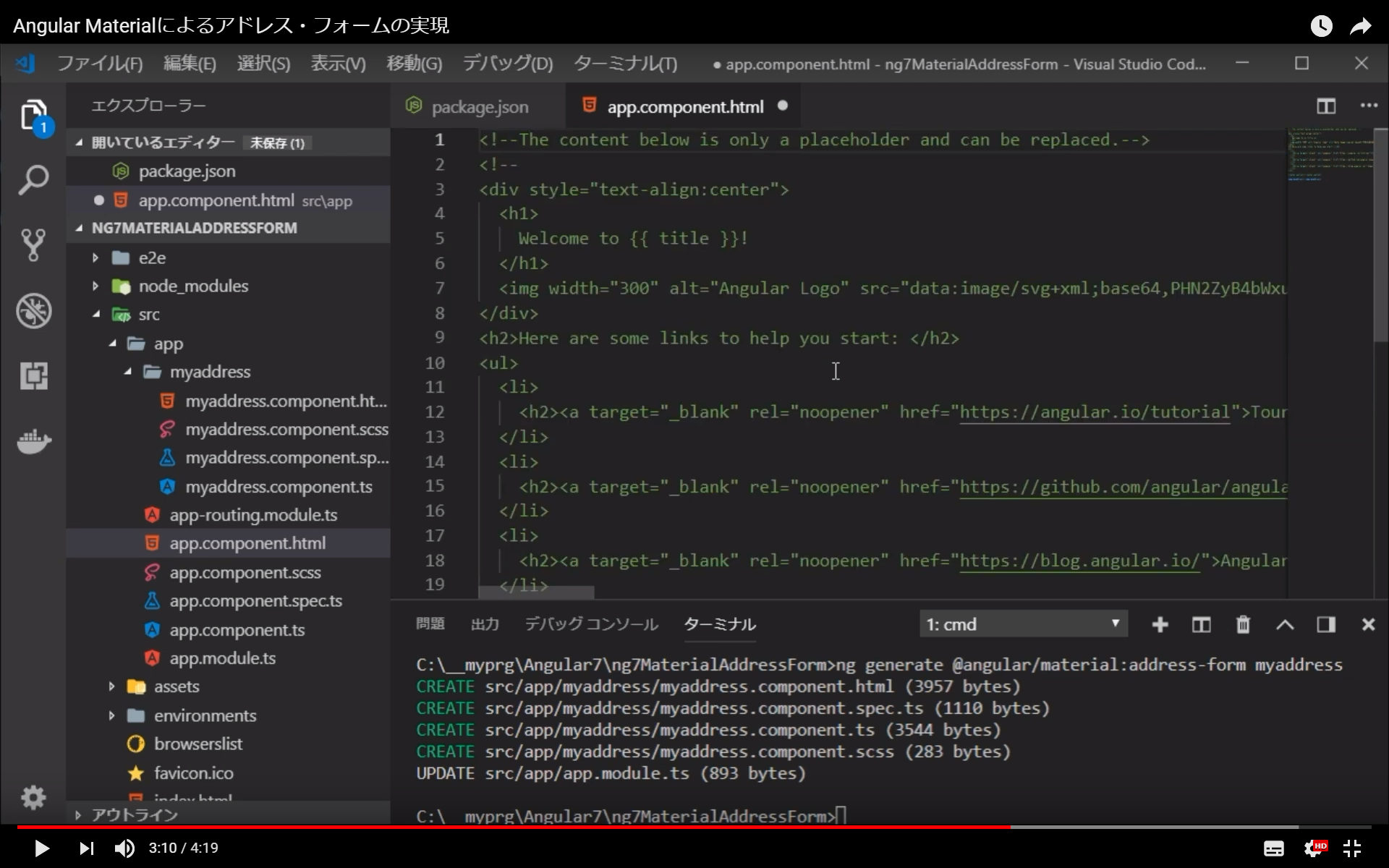The image size is (1389, 868).
Task: Add a new terminal with the plus icon
Action: point(1160,624)
